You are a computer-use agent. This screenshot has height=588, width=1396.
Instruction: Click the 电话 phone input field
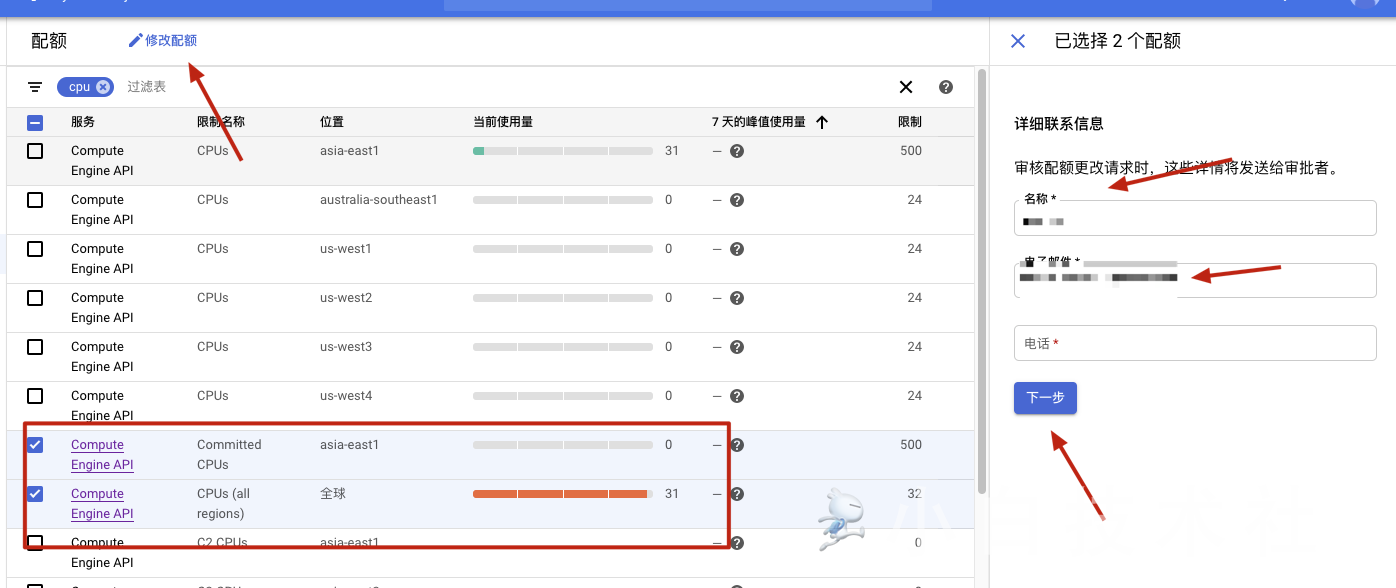1195,343
